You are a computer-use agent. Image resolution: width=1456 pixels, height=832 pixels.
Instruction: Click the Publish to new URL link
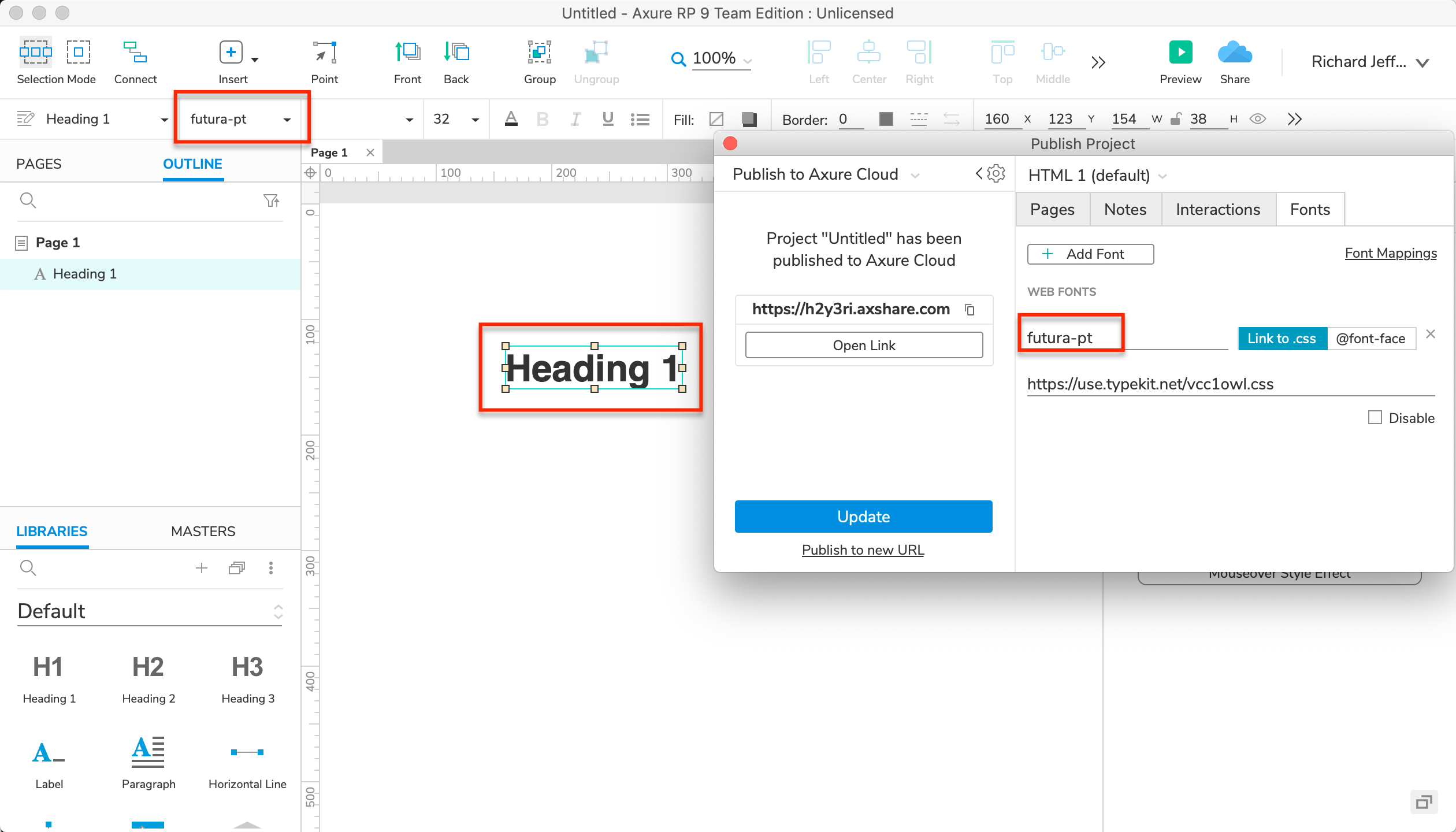[863, 549]
